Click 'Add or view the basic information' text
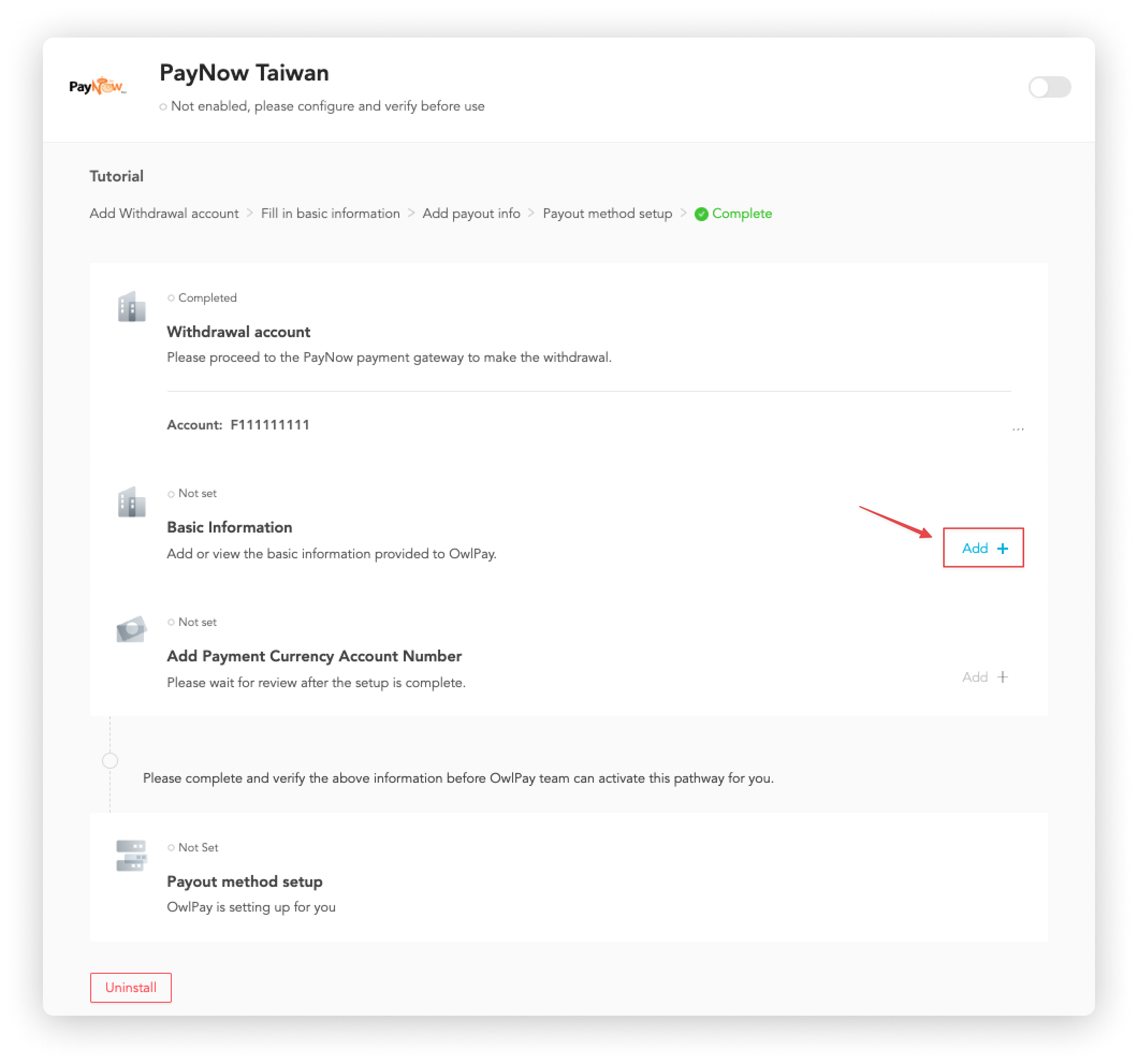The width and height of the screenshot is (1138, 1064). tap(331, 553)
